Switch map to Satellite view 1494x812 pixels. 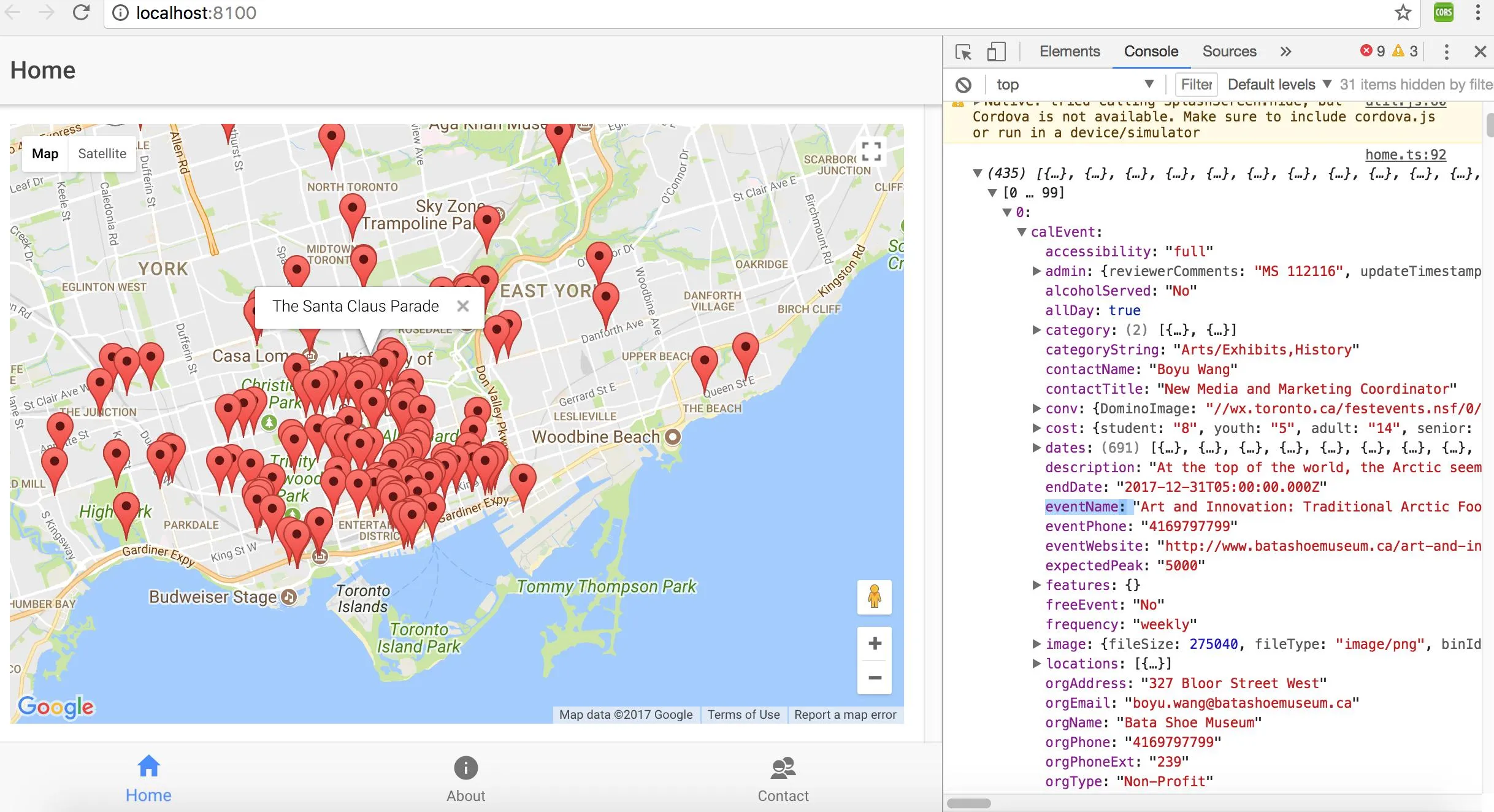coord(102,154)
